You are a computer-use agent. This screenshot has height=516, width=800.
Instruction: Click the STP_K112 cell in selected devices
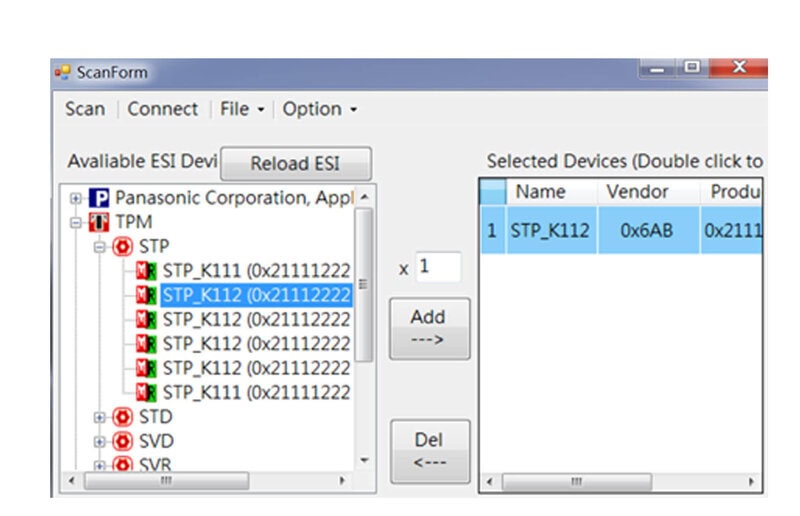pos(552,231)
